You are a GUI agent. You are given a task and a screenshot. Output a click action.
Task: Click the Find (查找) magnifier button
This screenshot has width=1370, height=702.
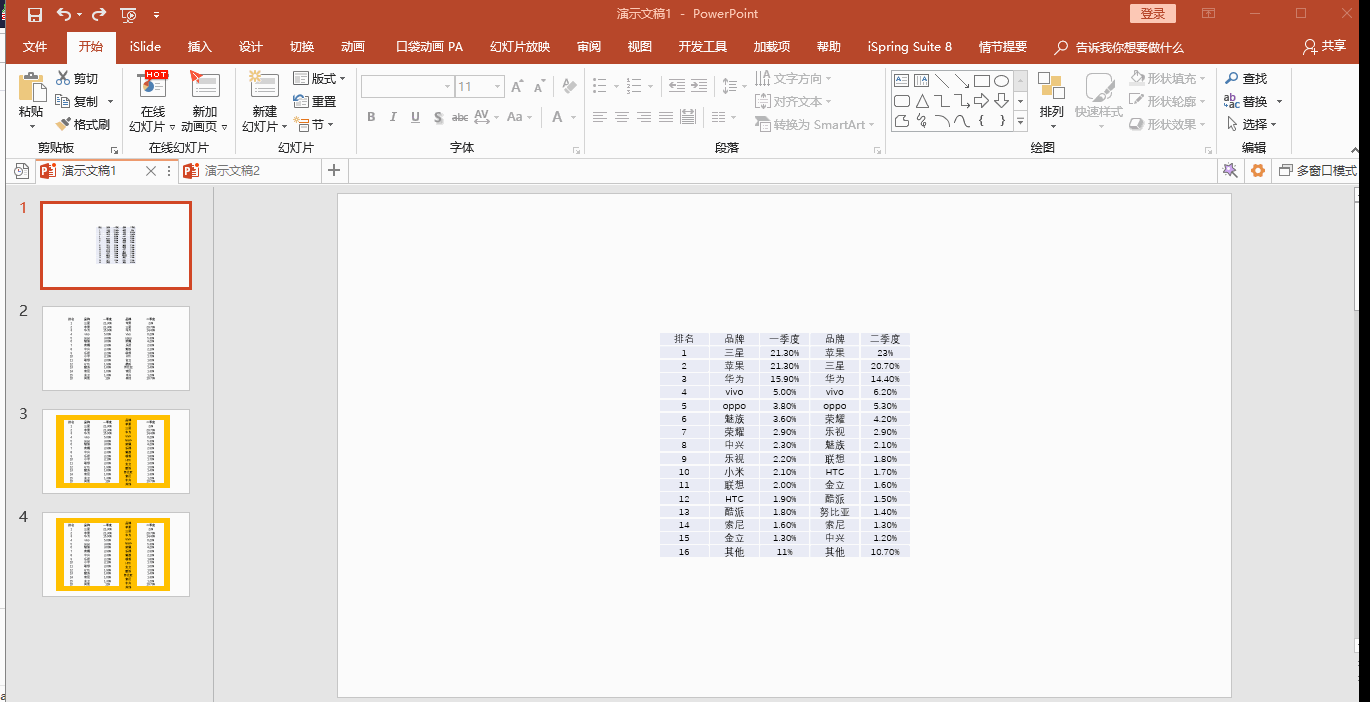1245,78
